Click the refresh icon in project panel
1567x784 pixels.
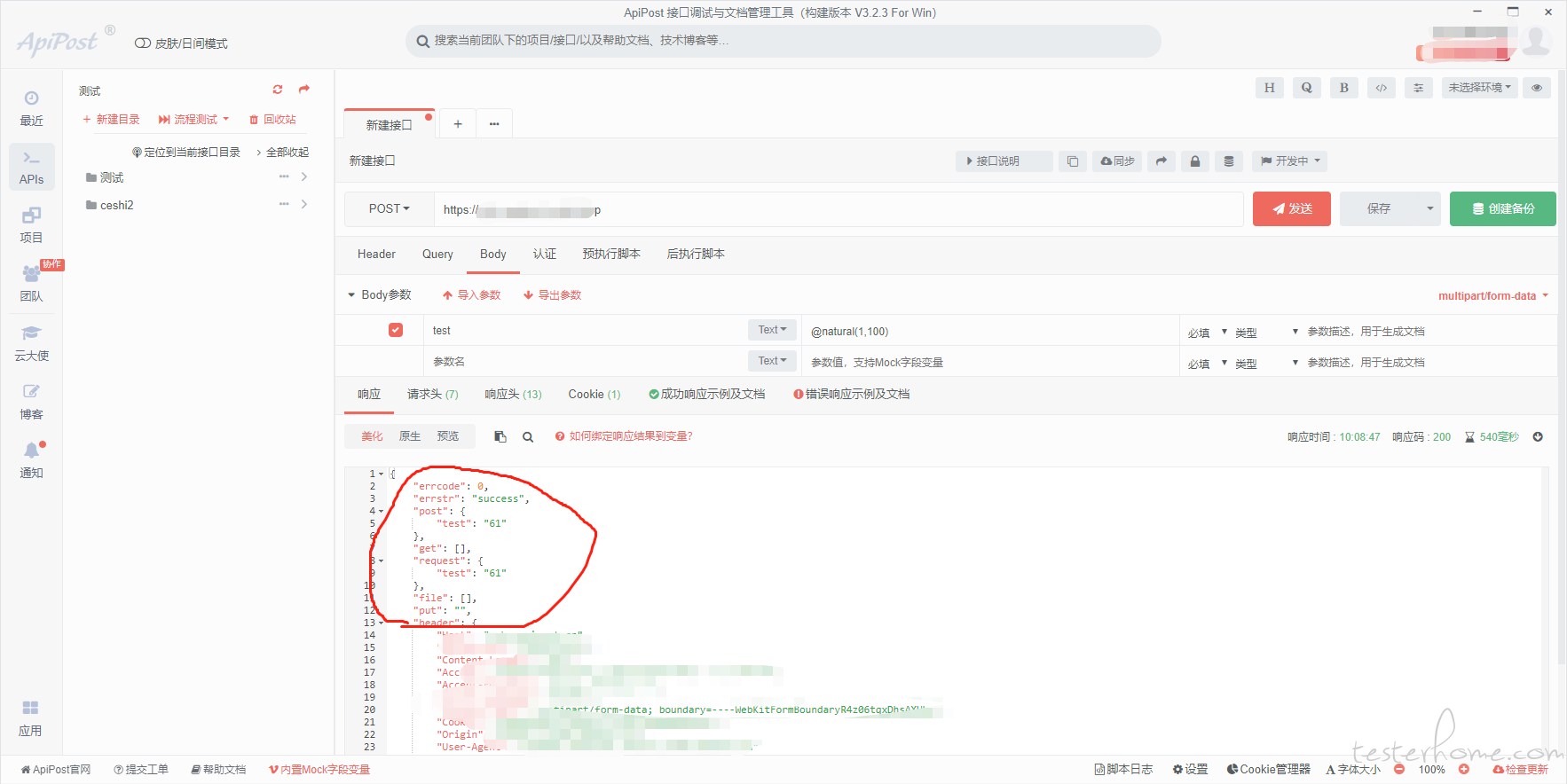[x=278, y=90]
